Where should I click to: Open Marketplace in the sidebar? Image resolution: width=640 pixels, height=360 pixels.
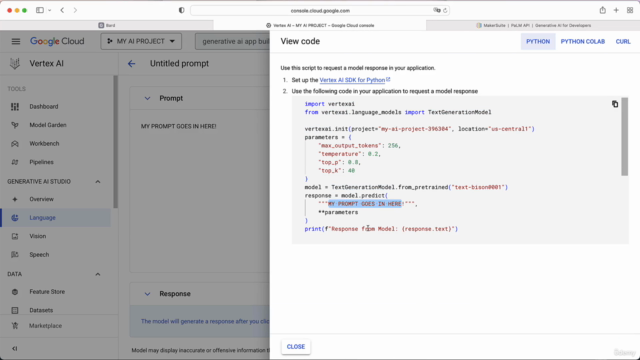click(45, 326)
